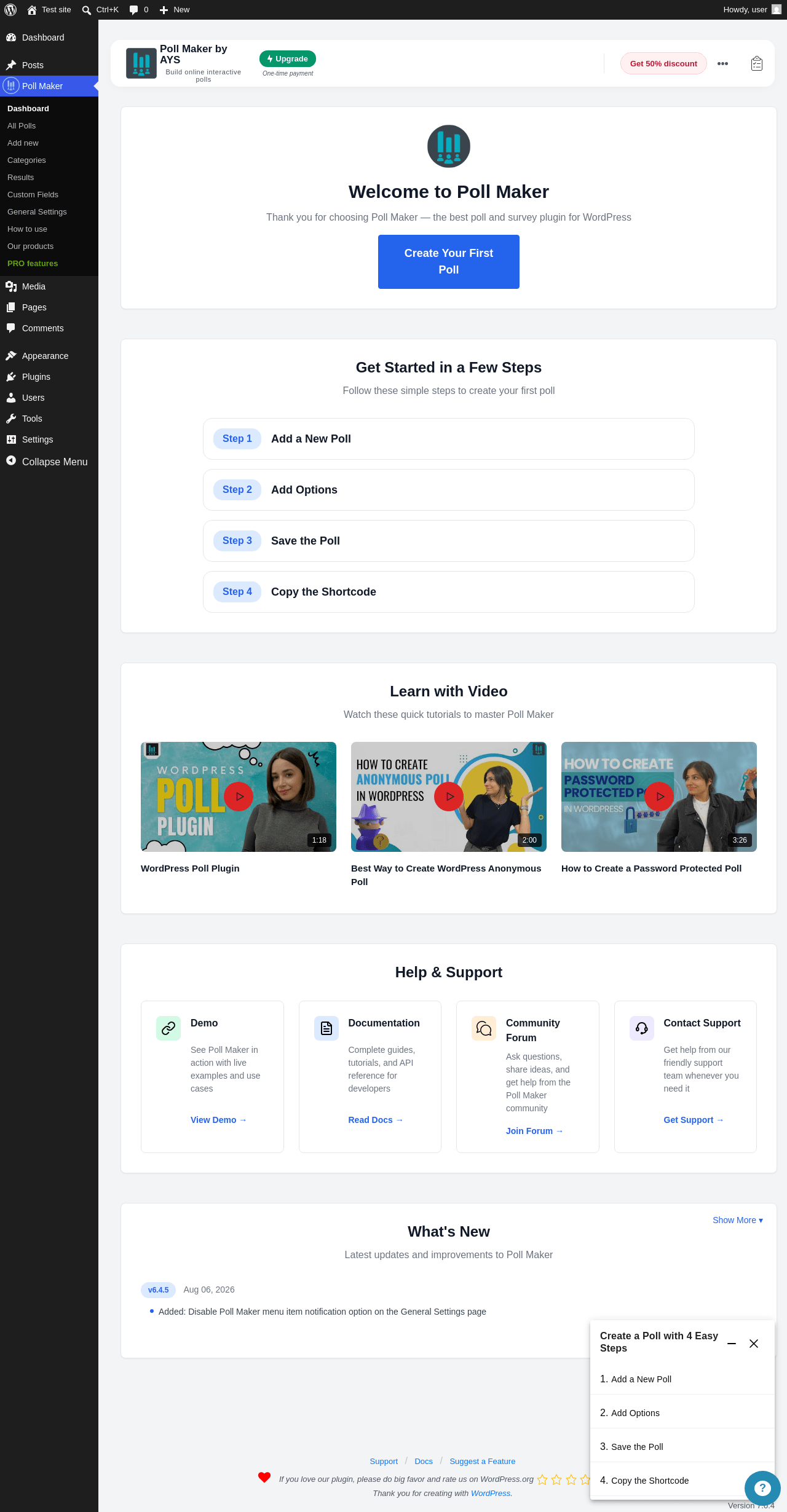Viewport: 787px width, 1512px height.
Task: Expand Step 2 Add Options
Action: tap(449, 490)
